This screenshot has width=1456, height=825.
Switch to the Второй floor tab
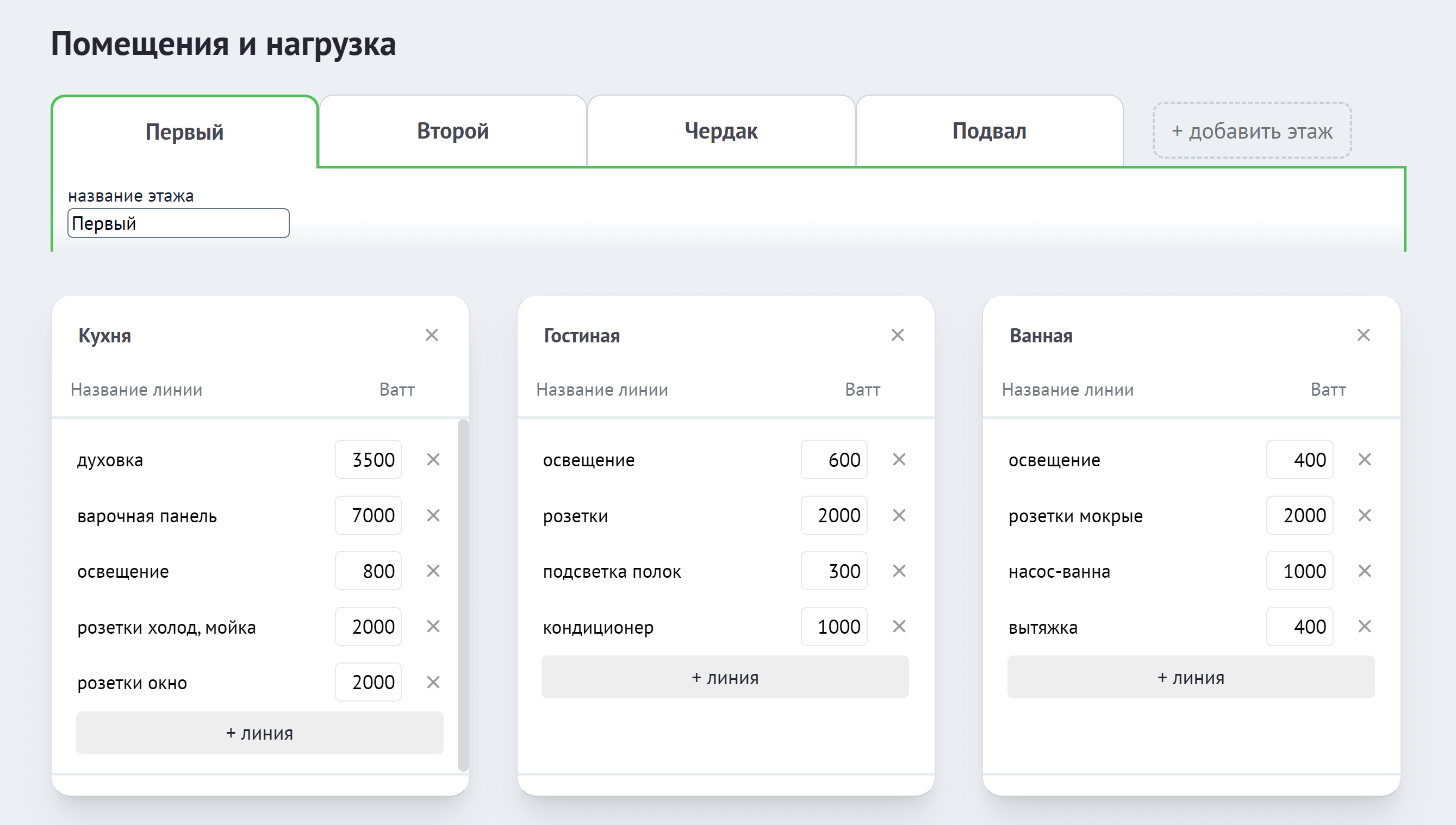[x=453, y=131]
